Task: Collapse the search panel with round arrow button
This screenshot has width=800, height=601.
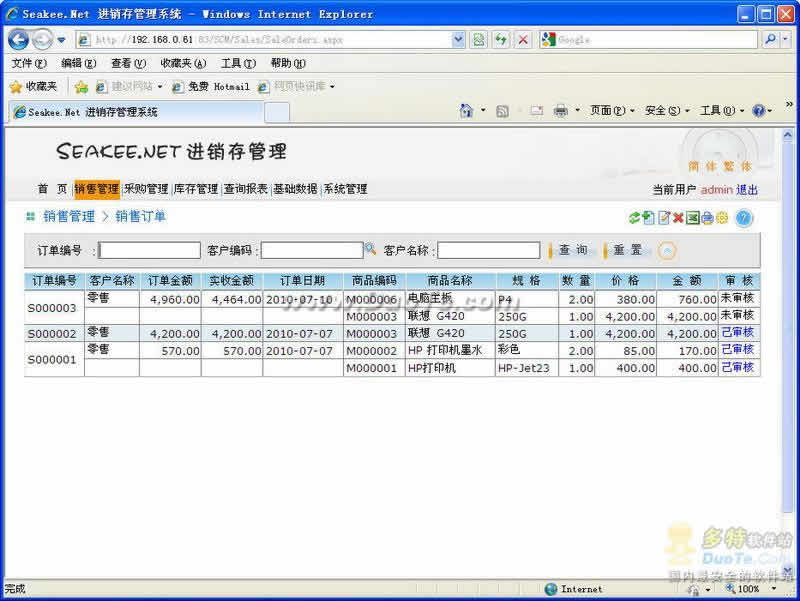Action: pyautogui.click(x=667, y=251)
